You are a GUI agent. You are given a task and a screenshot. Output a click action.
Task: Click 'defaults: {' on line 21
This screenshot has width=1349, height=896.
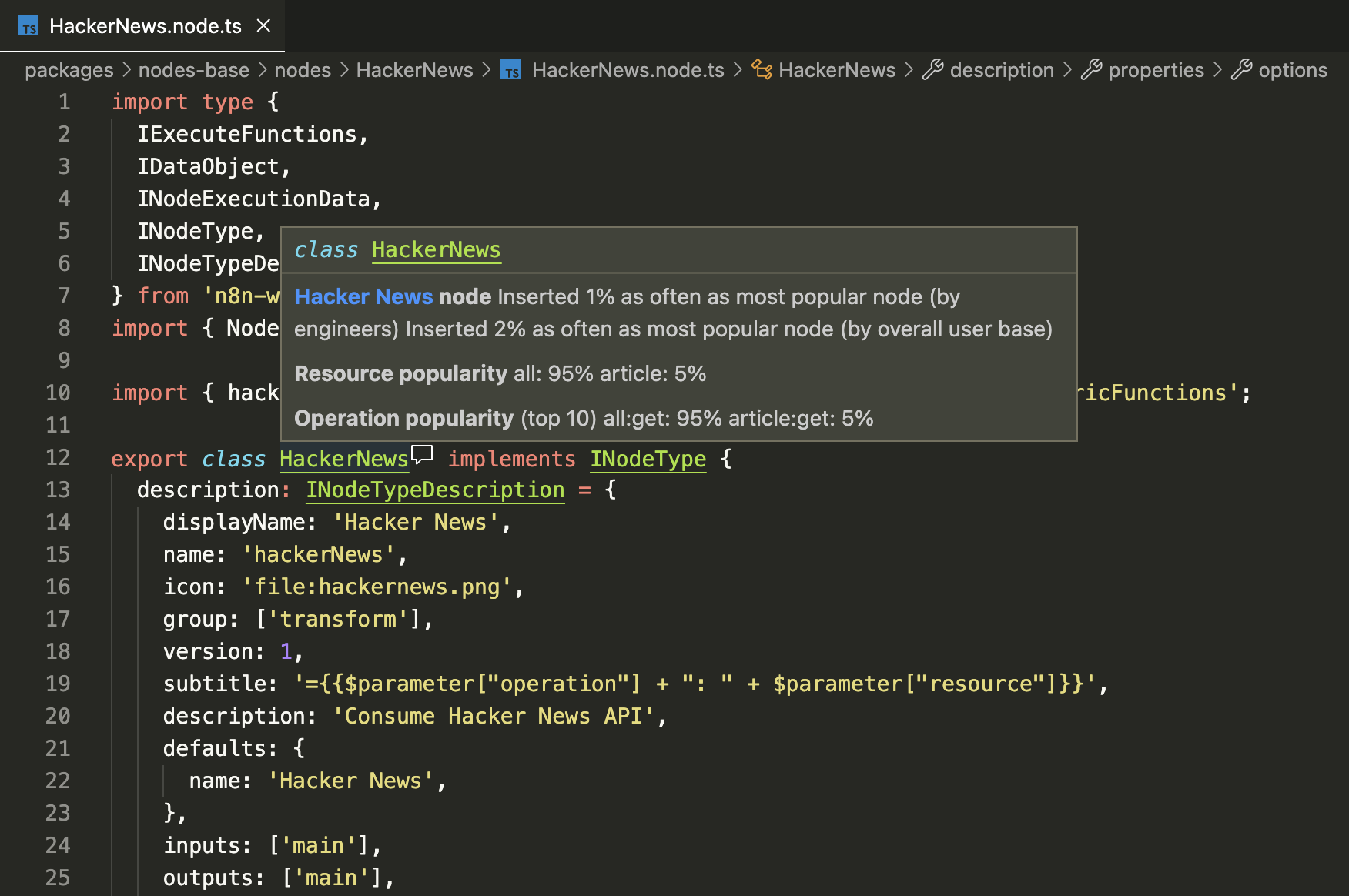pyautogui.click(x=234, y=748)
